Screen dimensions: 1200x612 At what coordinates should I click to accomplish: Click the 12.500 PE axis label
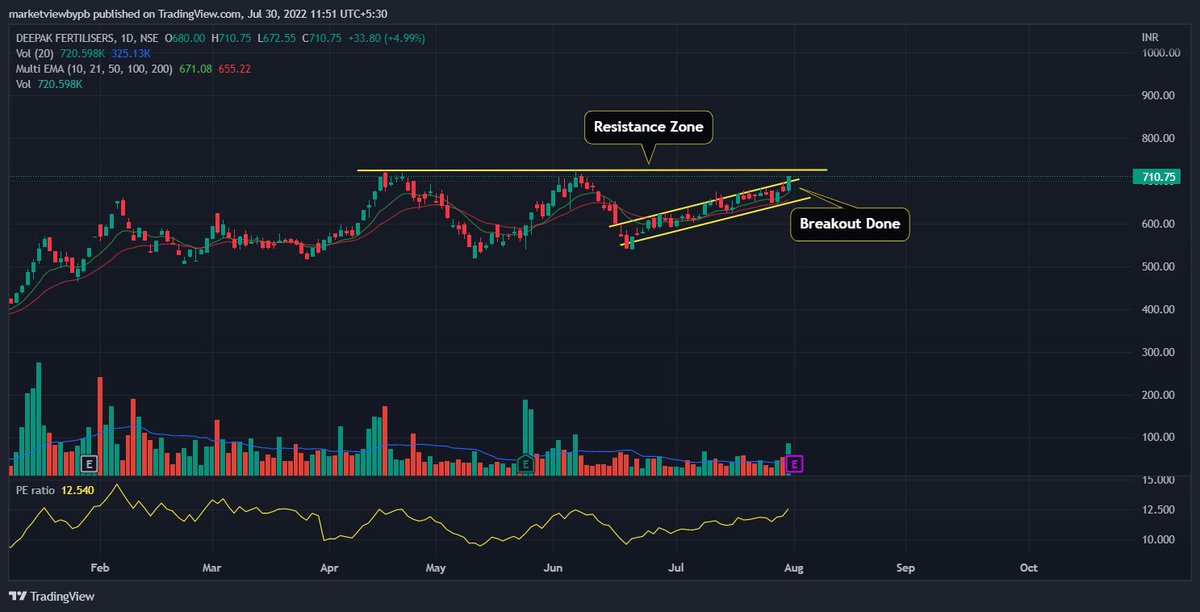1160,510
